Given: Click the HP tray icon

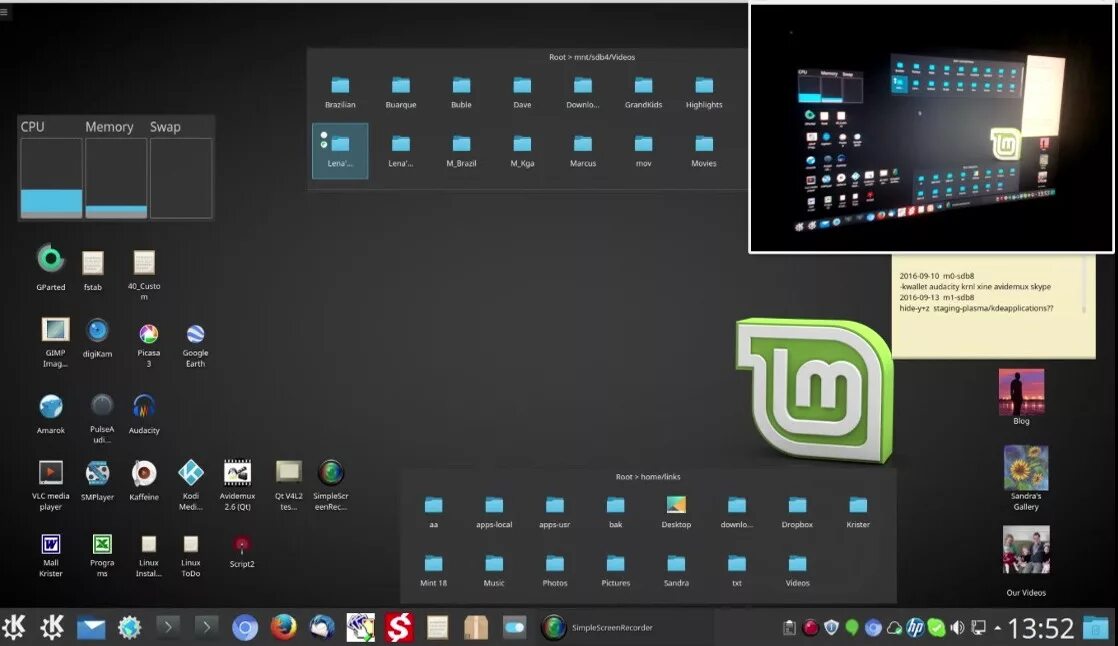Looking at the screenshot, I should click(915, 627).
